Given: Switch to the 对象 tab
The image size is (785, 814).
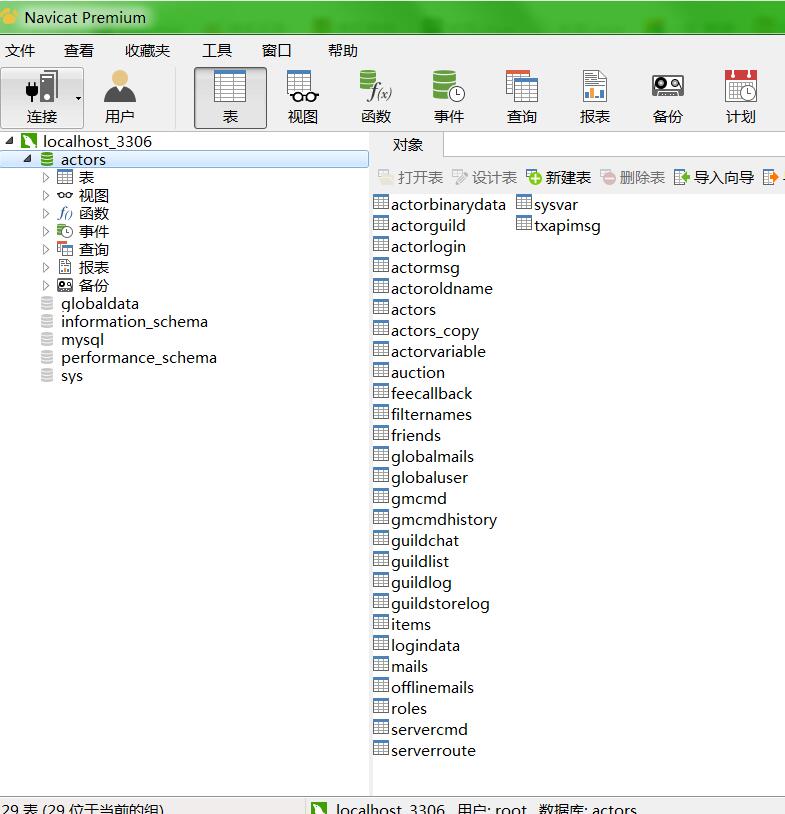Looking at the screenshot, I should tap(407, 145).
